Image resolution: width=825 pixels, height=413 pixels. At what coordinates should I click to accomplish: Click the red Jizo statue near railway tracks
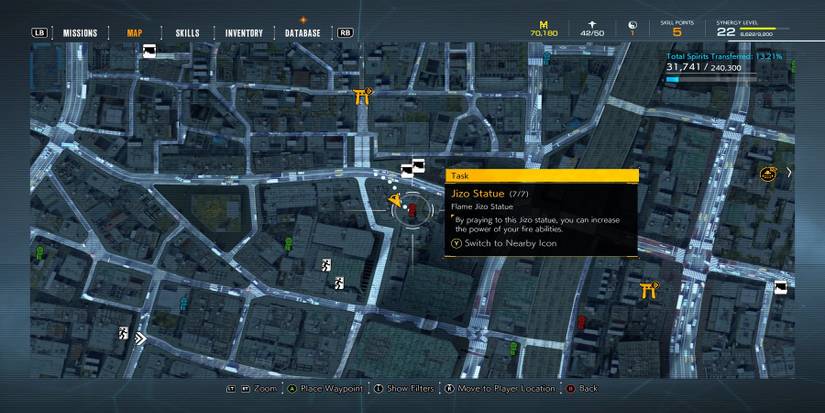tap(581, 321)
